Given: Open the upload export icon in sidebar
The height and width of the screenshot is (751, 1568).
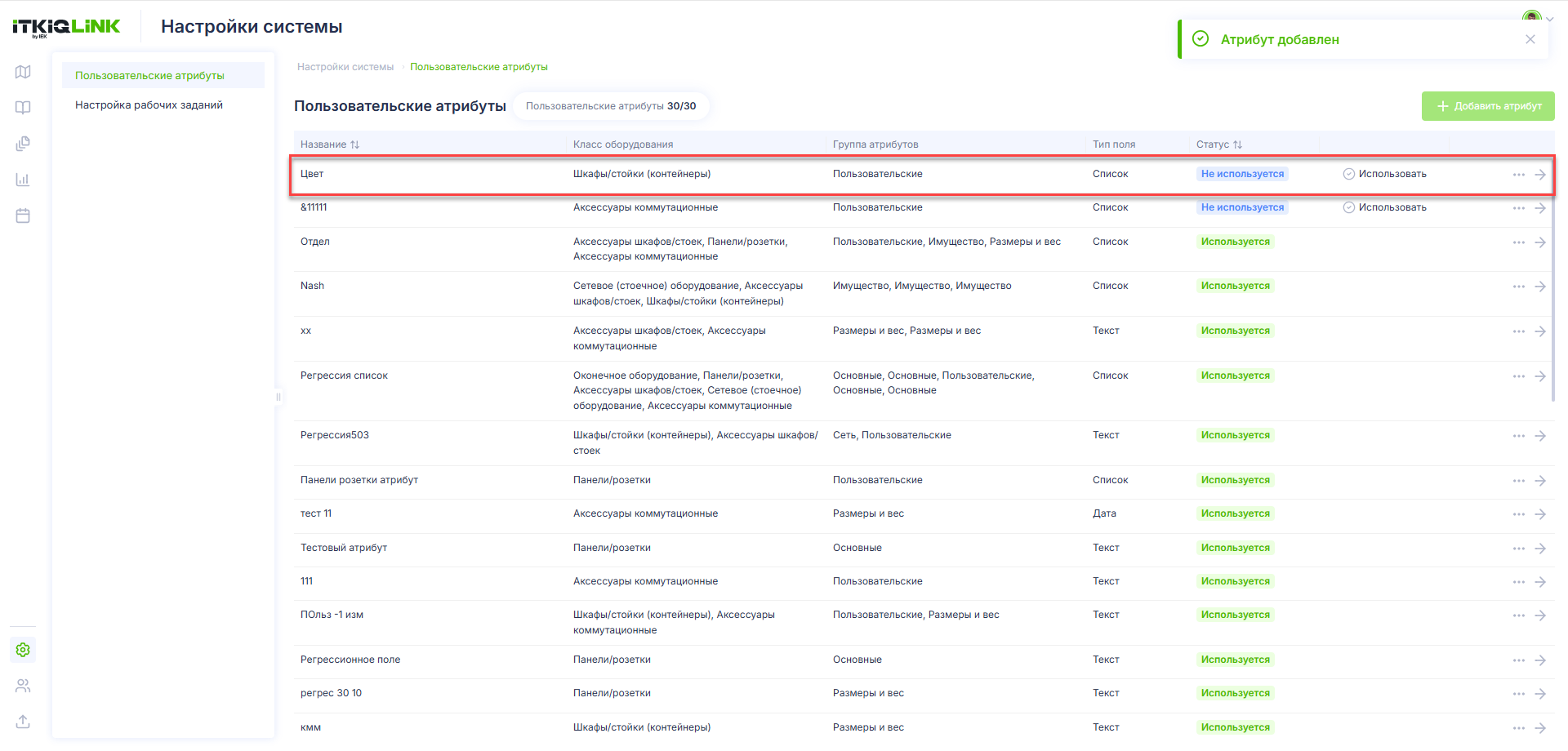Looking at the screenshot, I should tap(23, 722).
